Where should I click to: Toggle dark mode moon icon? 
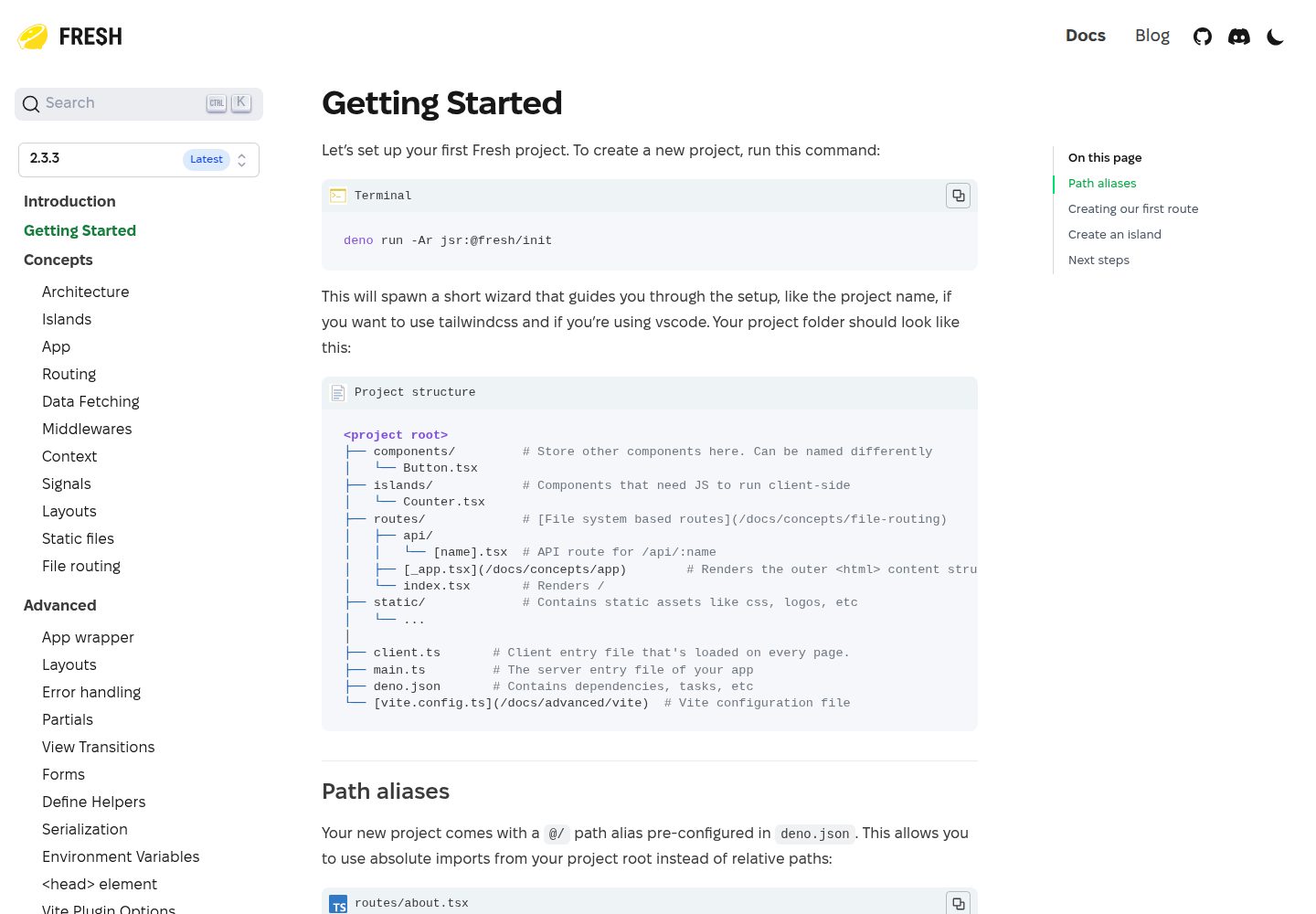tap(1276, 37)
